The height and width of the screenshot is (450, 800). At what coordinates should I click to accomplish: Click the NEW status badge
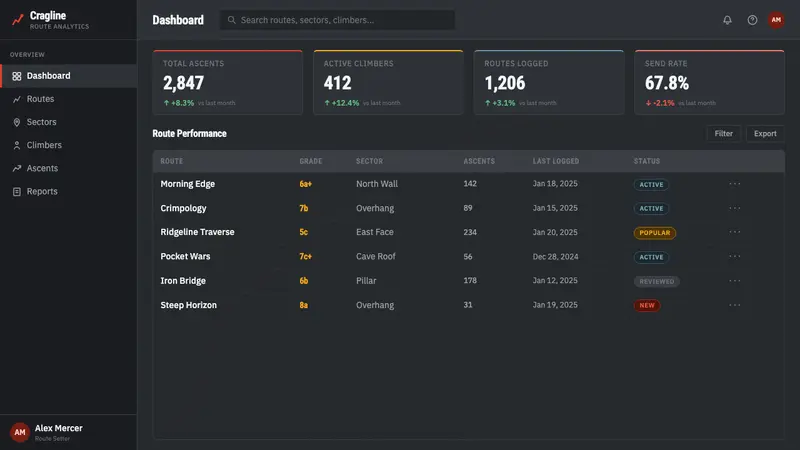click(x=647, y=306)
